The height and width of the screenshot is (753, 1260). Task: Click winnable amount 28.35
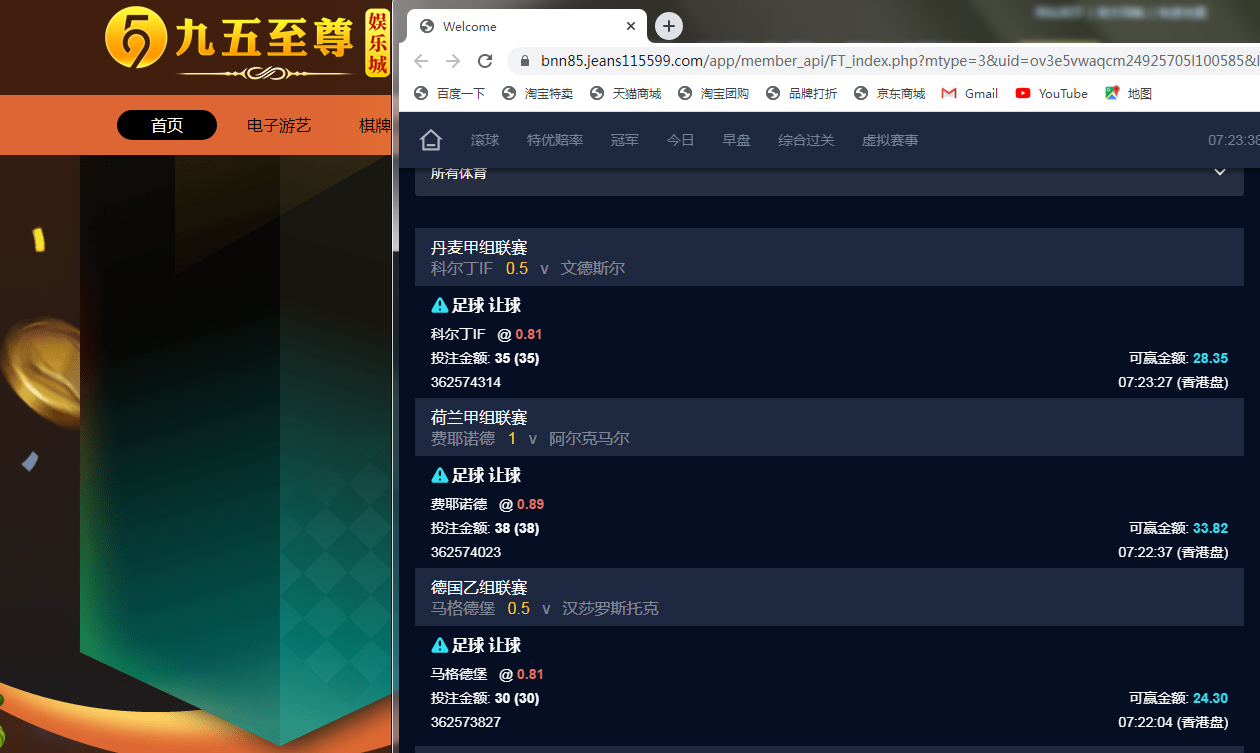click(1210, 358)
